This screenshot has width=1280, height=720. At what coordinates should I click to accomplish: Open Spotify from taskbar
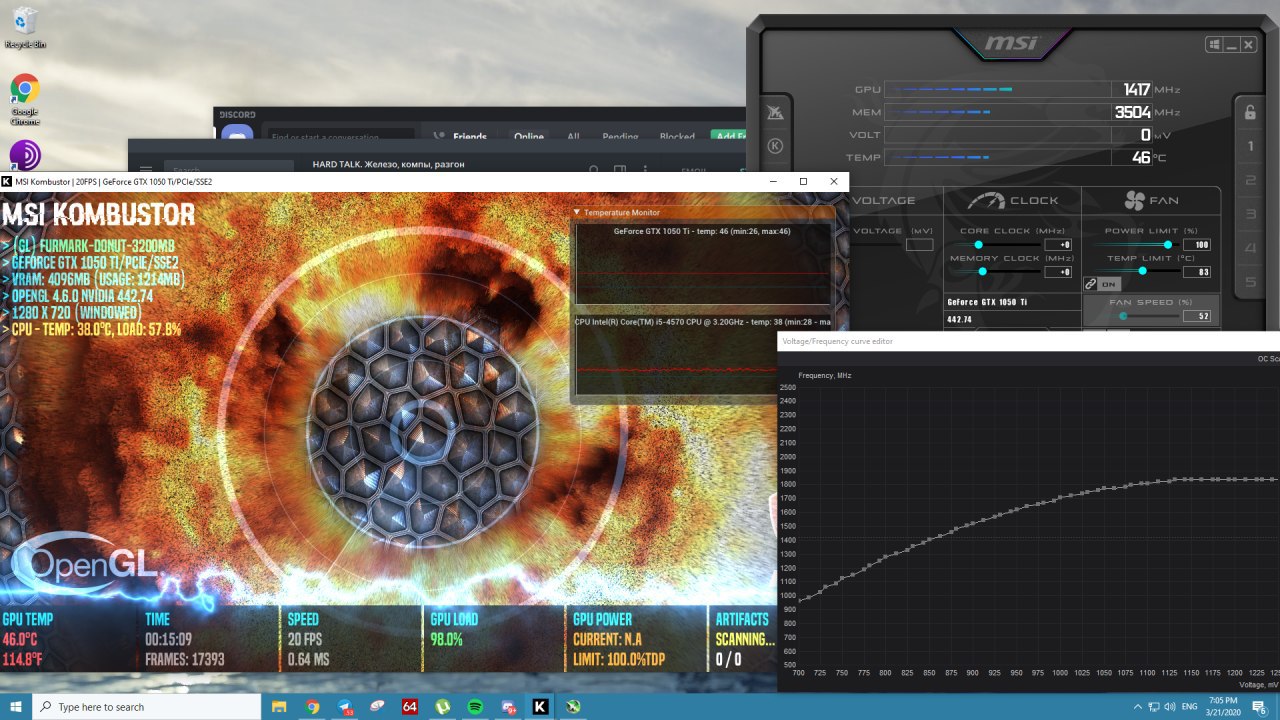475,706
